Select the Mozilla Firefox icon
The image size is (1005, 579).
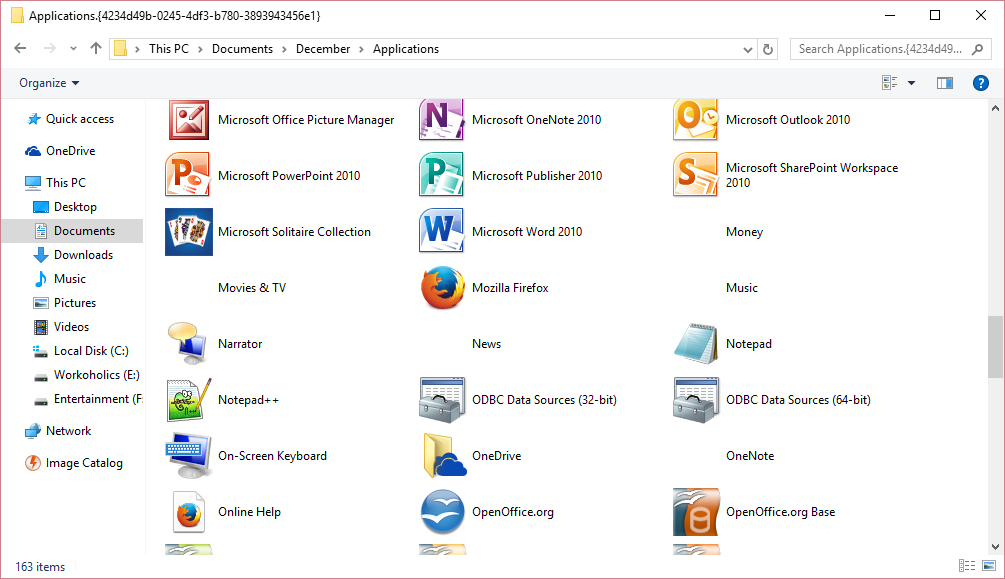[442, 288]
